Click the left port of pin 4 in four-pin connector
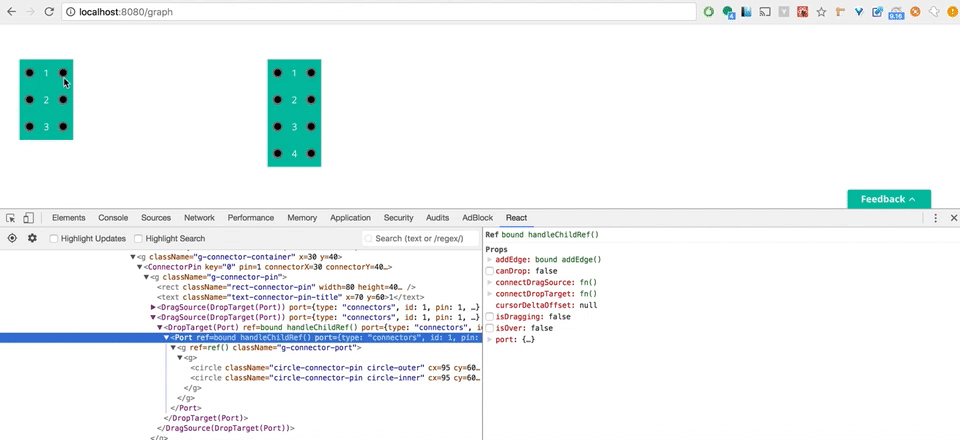The width and height of the screenshot is (960, 440). (277, 154)
